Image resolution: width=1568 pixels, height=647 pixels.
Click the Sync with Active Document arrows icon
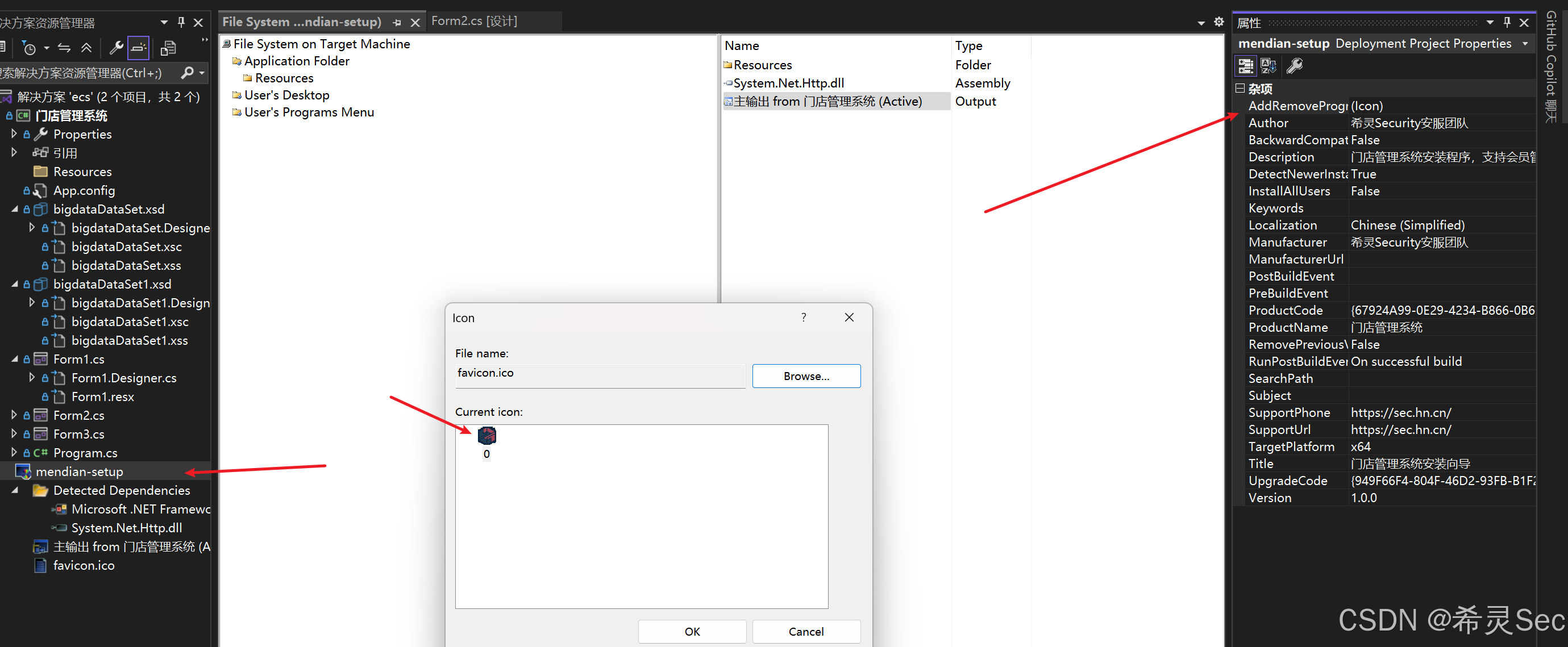coord(64,48)
